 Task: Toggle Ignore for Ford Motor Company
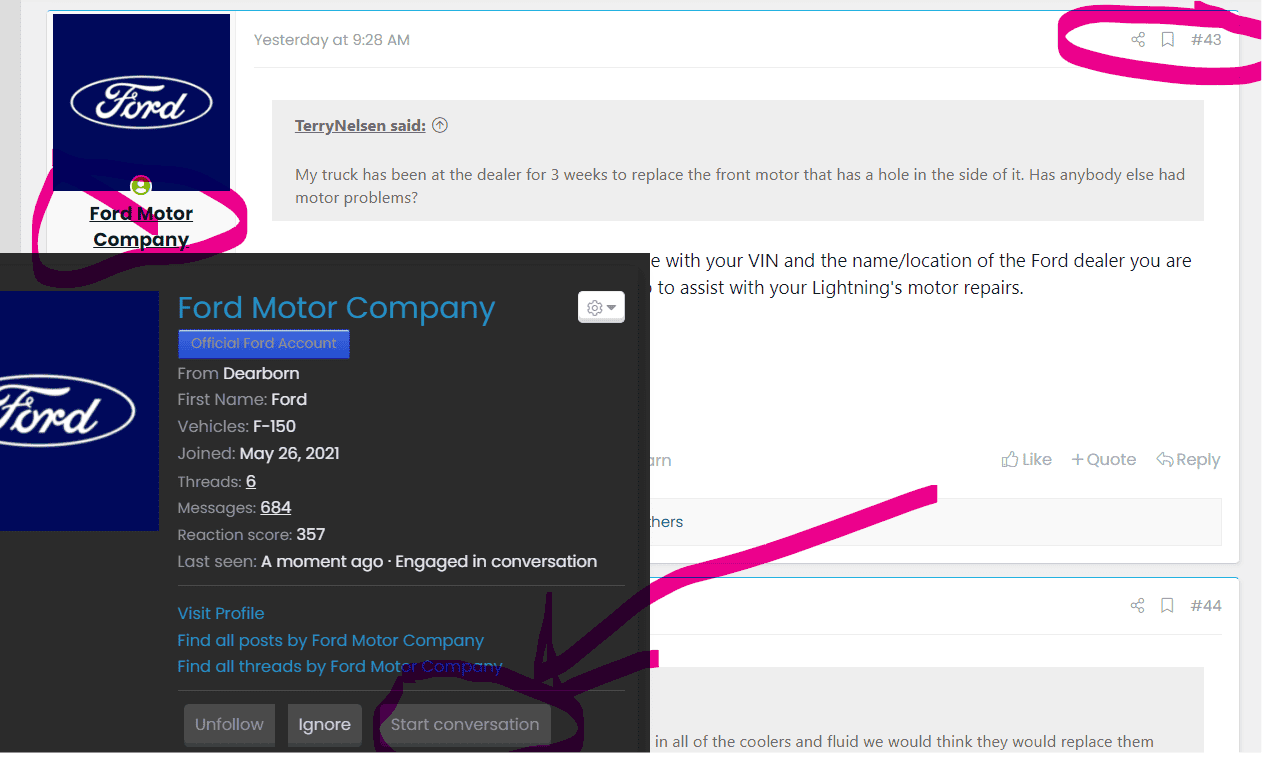(x=324, y=725)
